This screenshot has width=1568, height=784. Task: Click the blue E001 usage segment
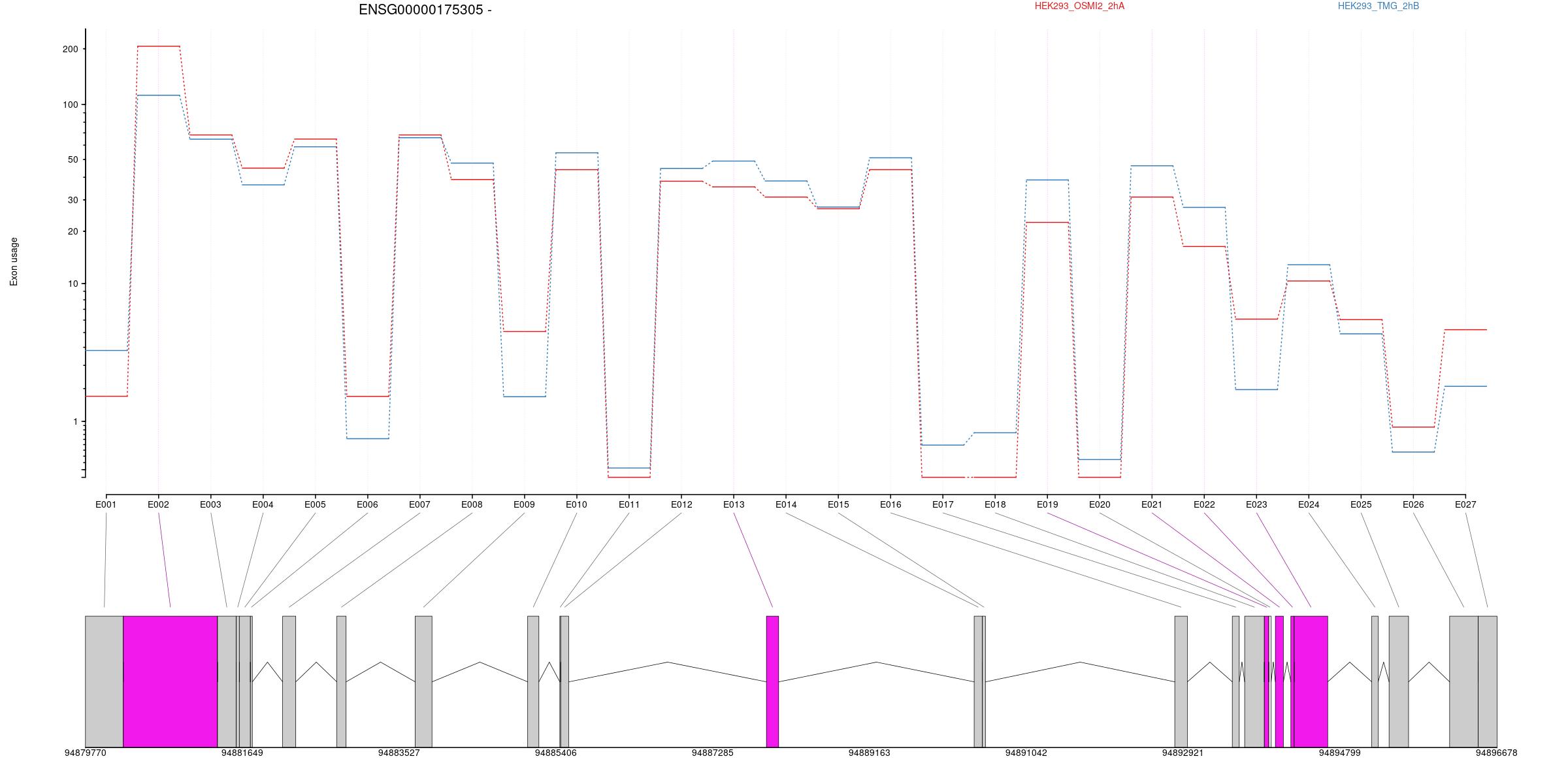pos(106,350)
